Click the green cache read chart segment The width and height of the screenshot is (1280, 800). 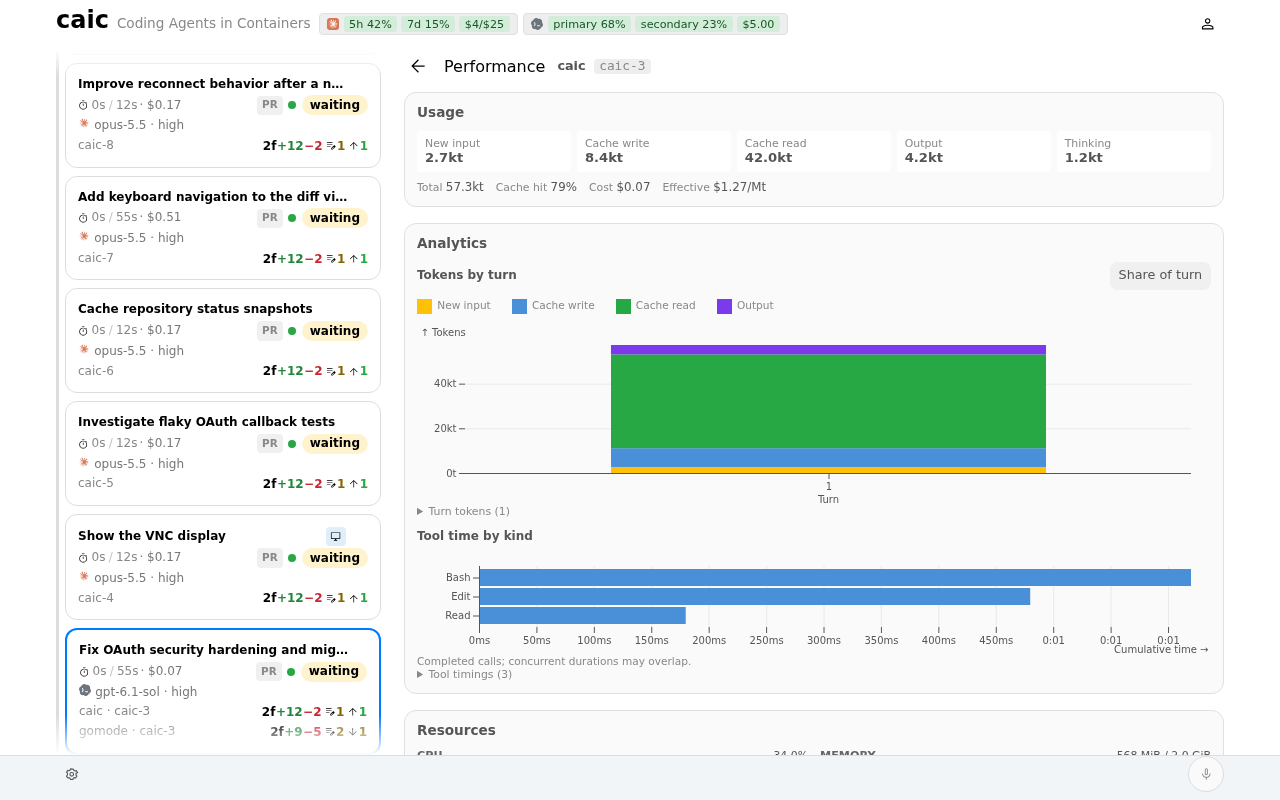click(828, 401)
